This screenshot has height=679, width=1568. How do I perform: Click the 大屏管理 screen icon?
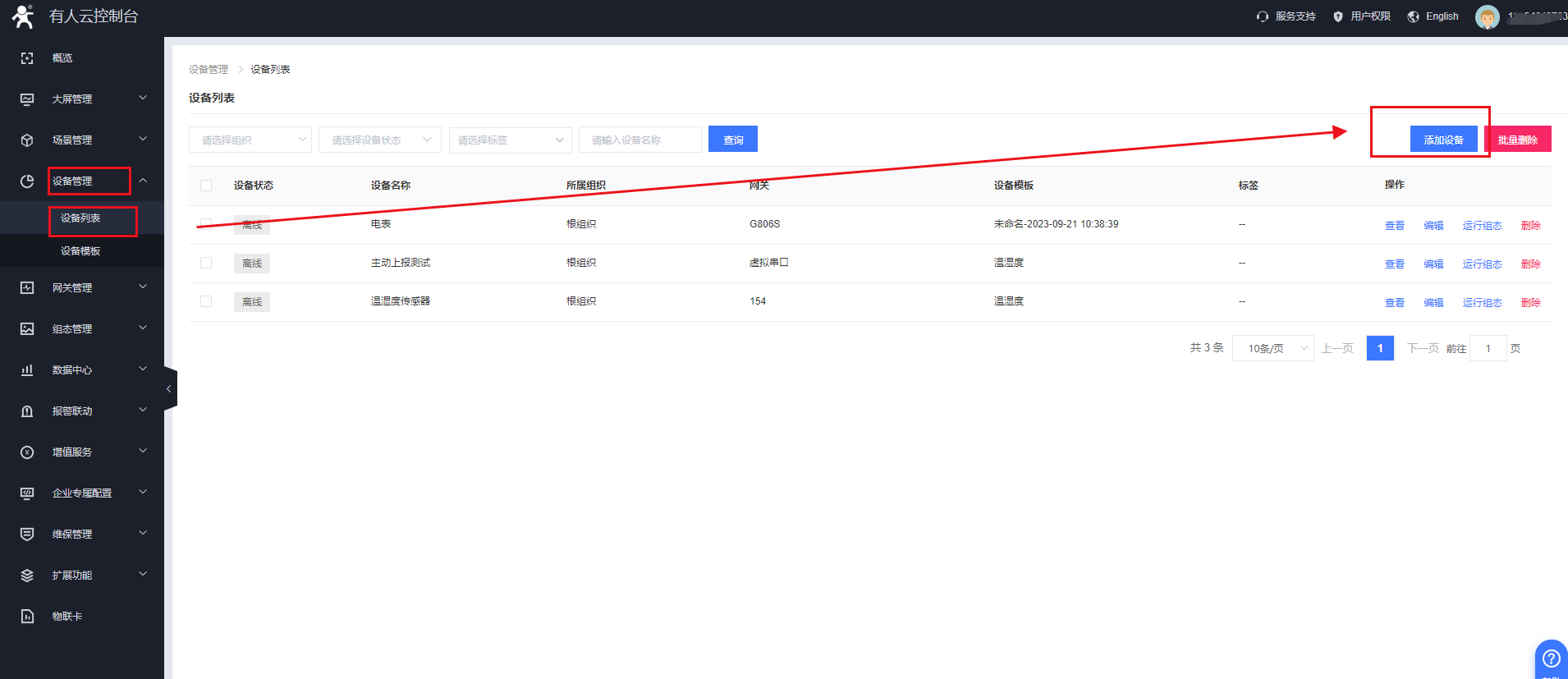point(27,99)
